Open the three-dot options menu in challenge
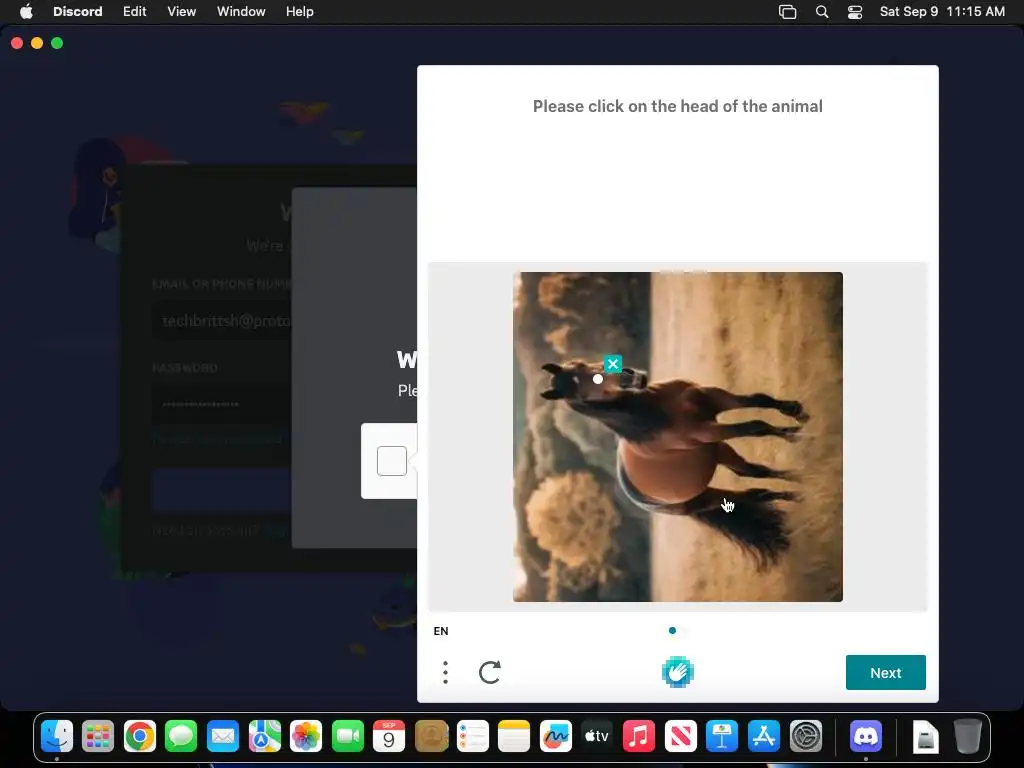1024x768 pixels. point(445,672)
